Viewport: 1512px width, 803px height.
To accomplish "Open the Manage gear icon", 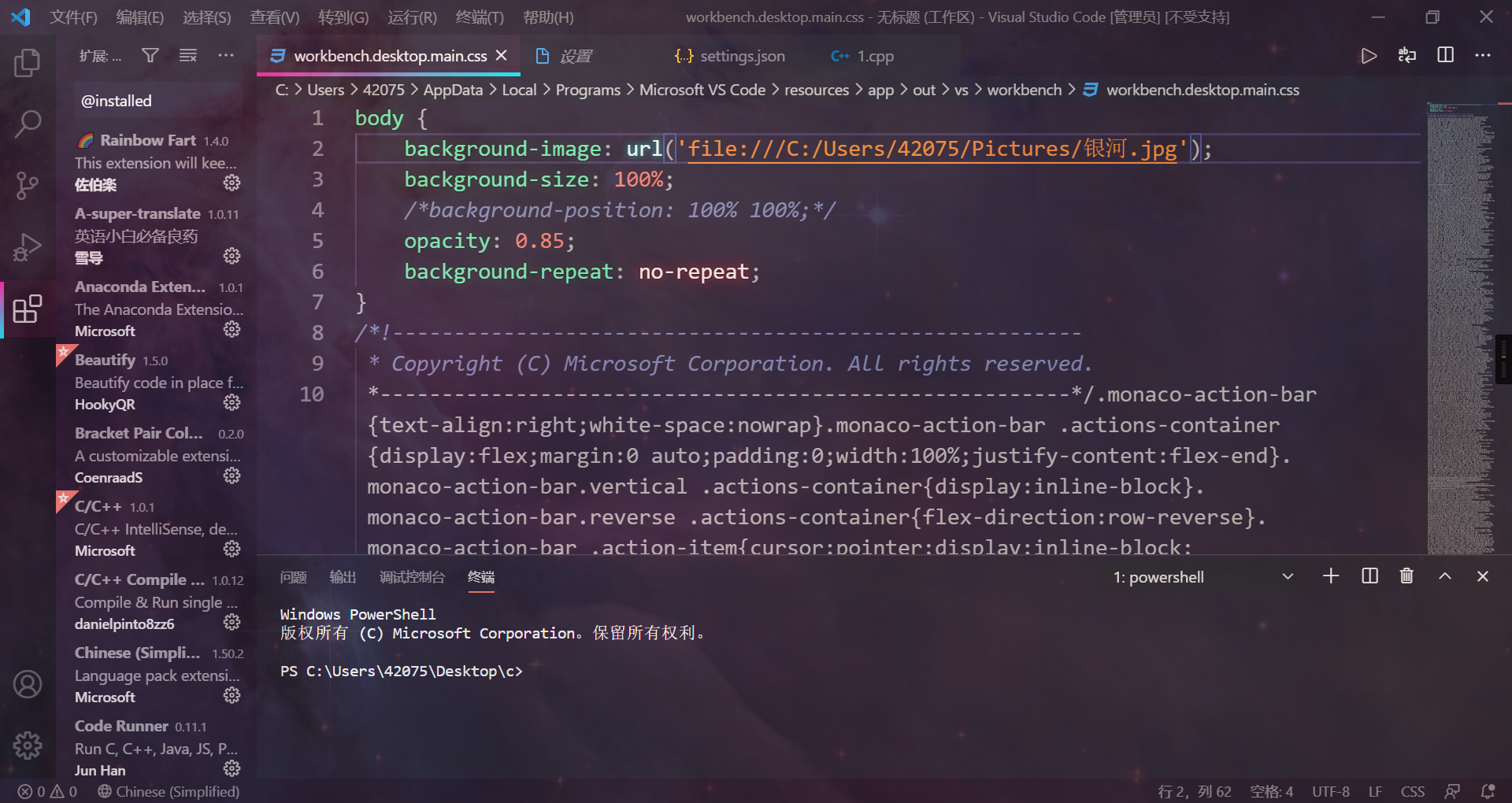I will tap(28, 746).
